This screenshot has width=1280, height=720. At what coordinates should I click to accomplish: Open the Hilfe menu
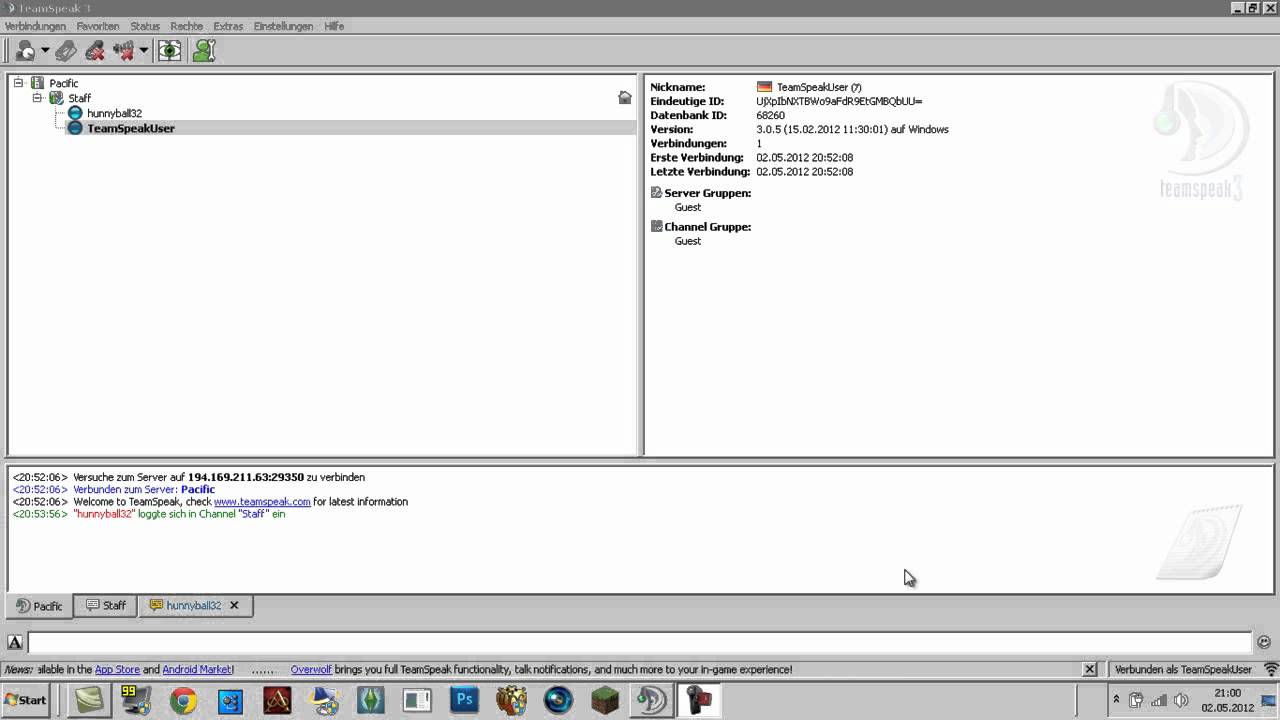(x=334, y=26)
